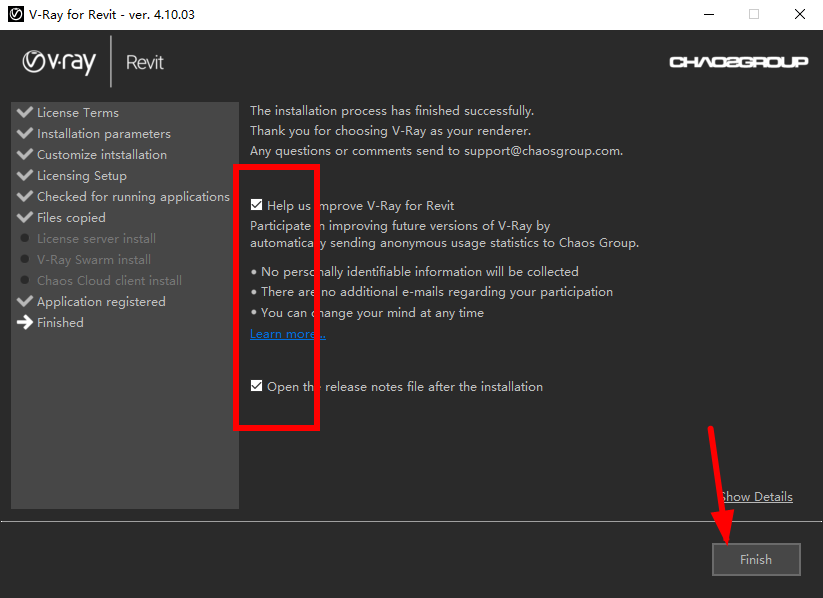Click the Revit product label

pyautogui.click(x=145, y=62)
